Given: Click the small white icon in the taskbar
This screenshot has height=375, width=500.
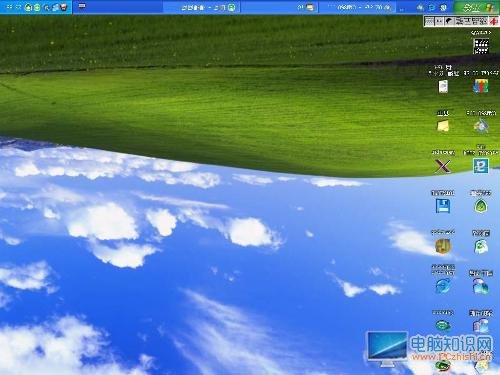Looking at the screenshot, I should pos(82,6).
